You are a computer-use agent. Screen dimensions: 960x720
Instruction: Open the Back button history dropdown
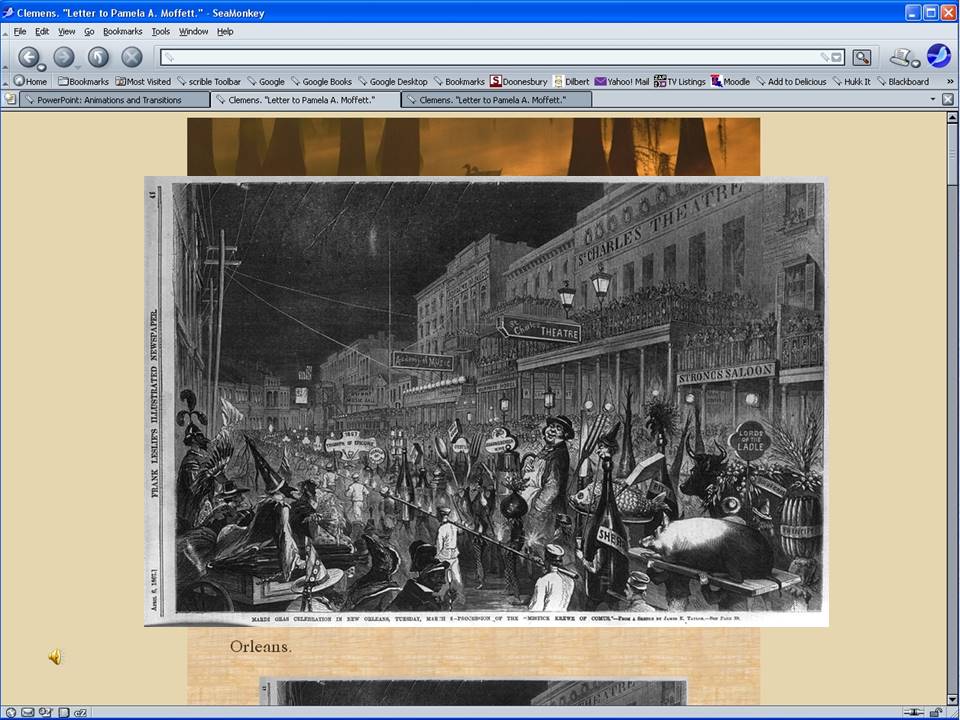[42, 67]
